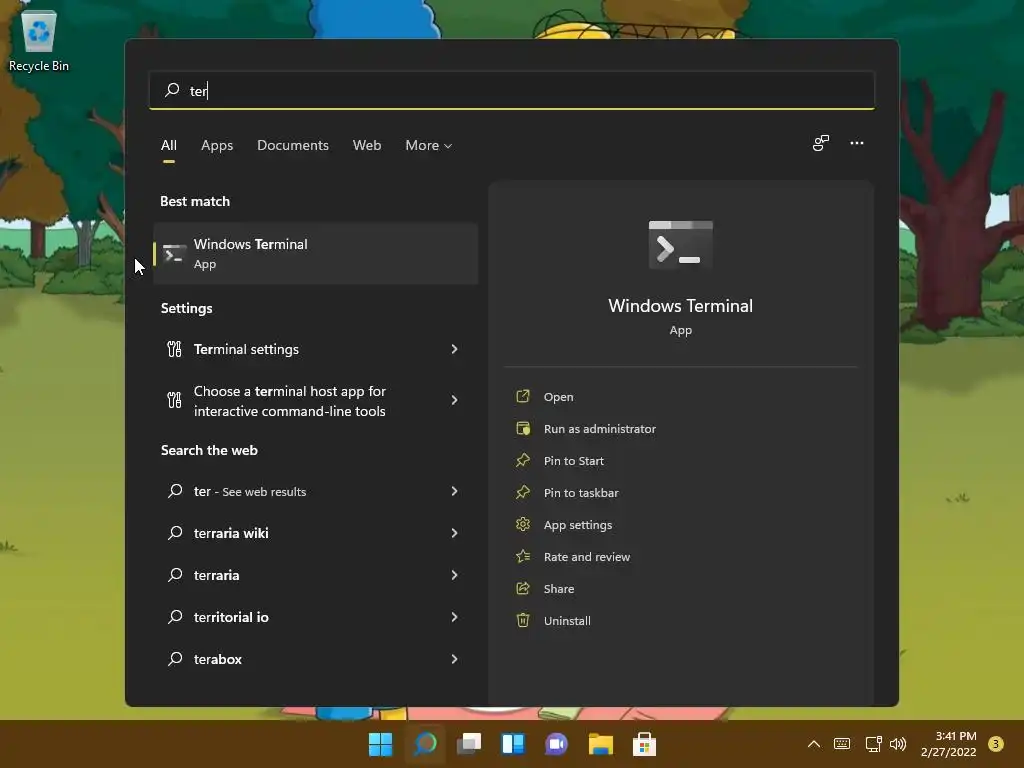Select 'territorial io' web suggestion
The width and height of the screenshot is (1024, 768).
coord(315,617)
